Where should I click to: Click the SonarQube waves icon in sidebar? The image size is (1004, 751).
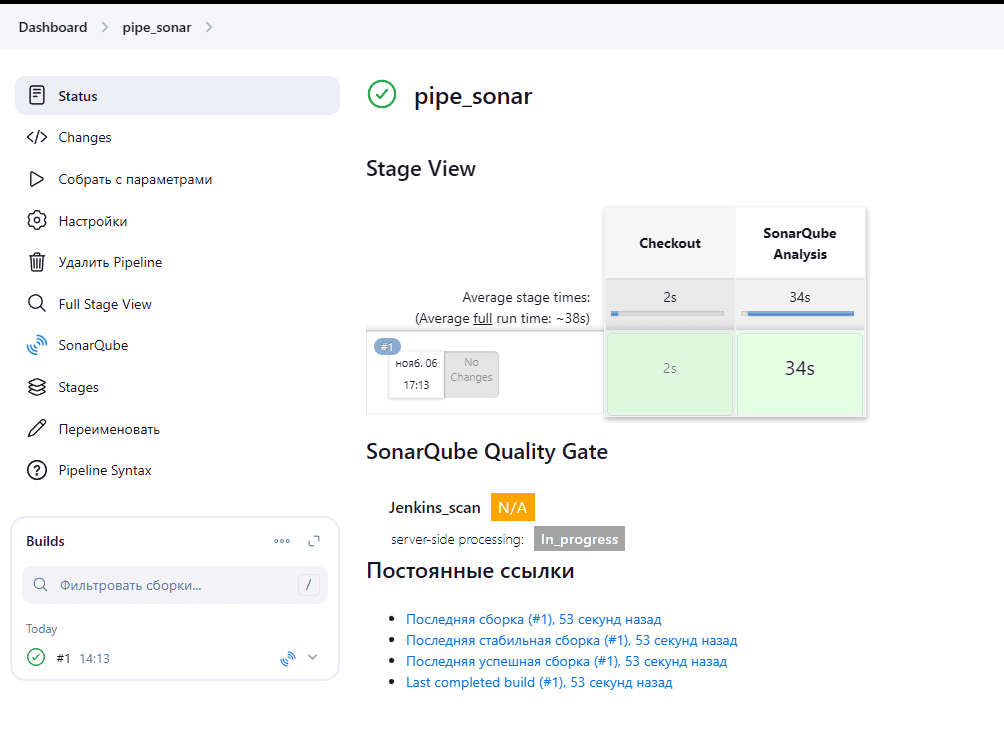37,346
